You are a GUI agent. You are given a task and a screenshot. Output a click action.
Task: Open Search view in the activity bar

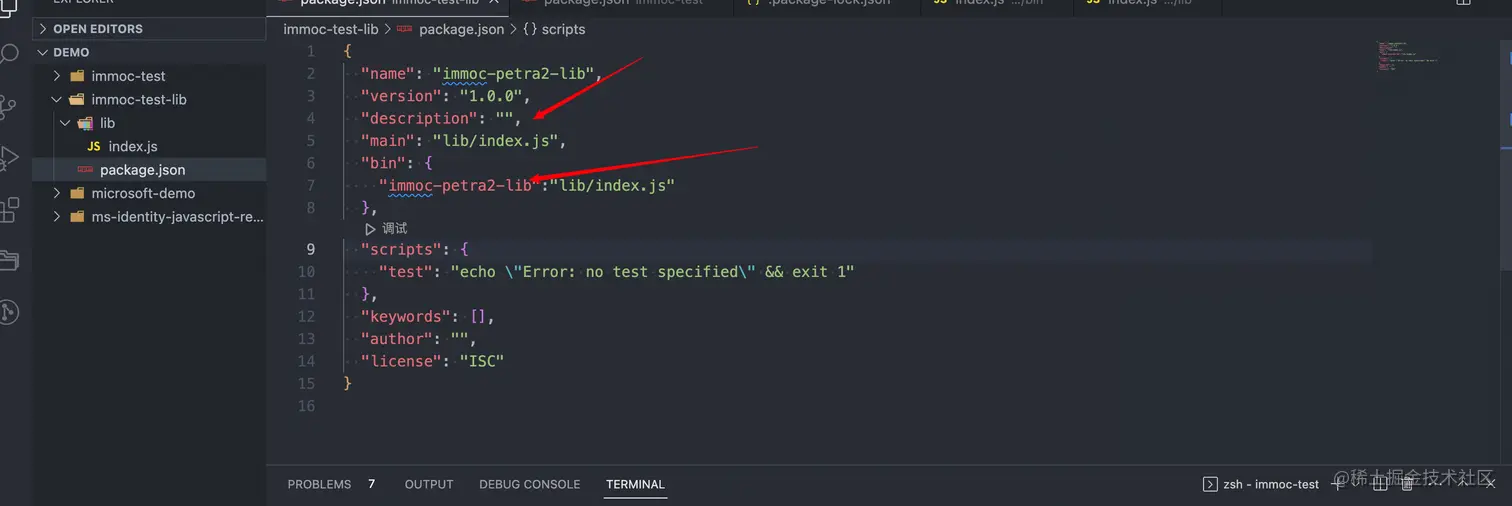point(9,53)
